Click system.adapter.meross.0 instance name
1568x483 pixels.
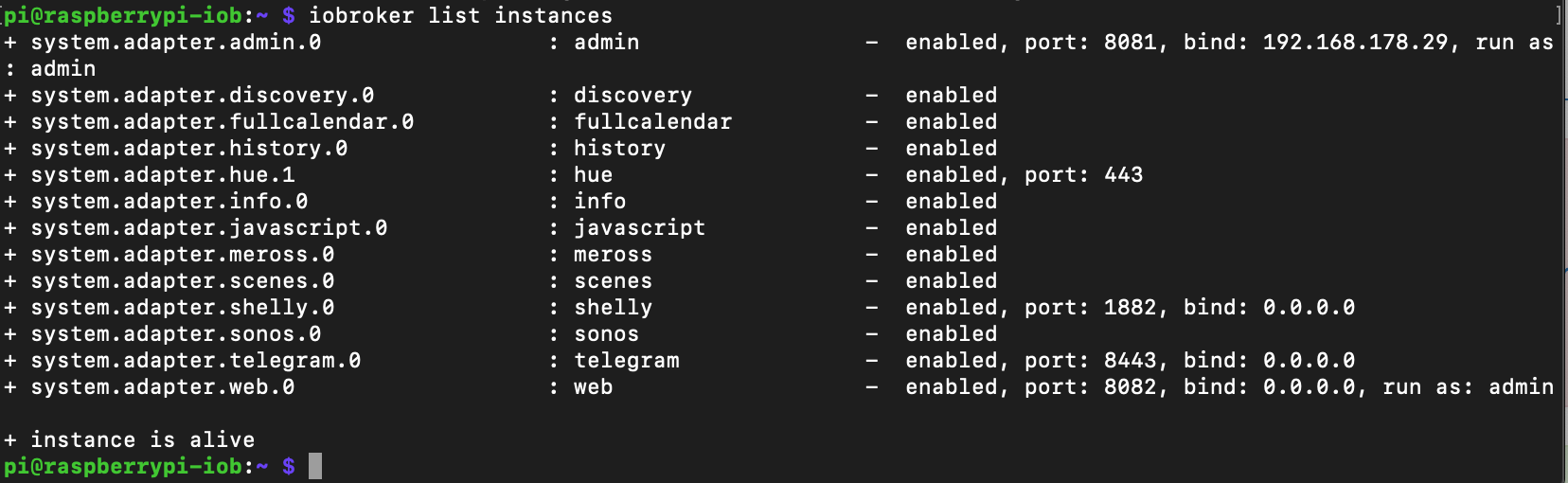tap(183, 254)
